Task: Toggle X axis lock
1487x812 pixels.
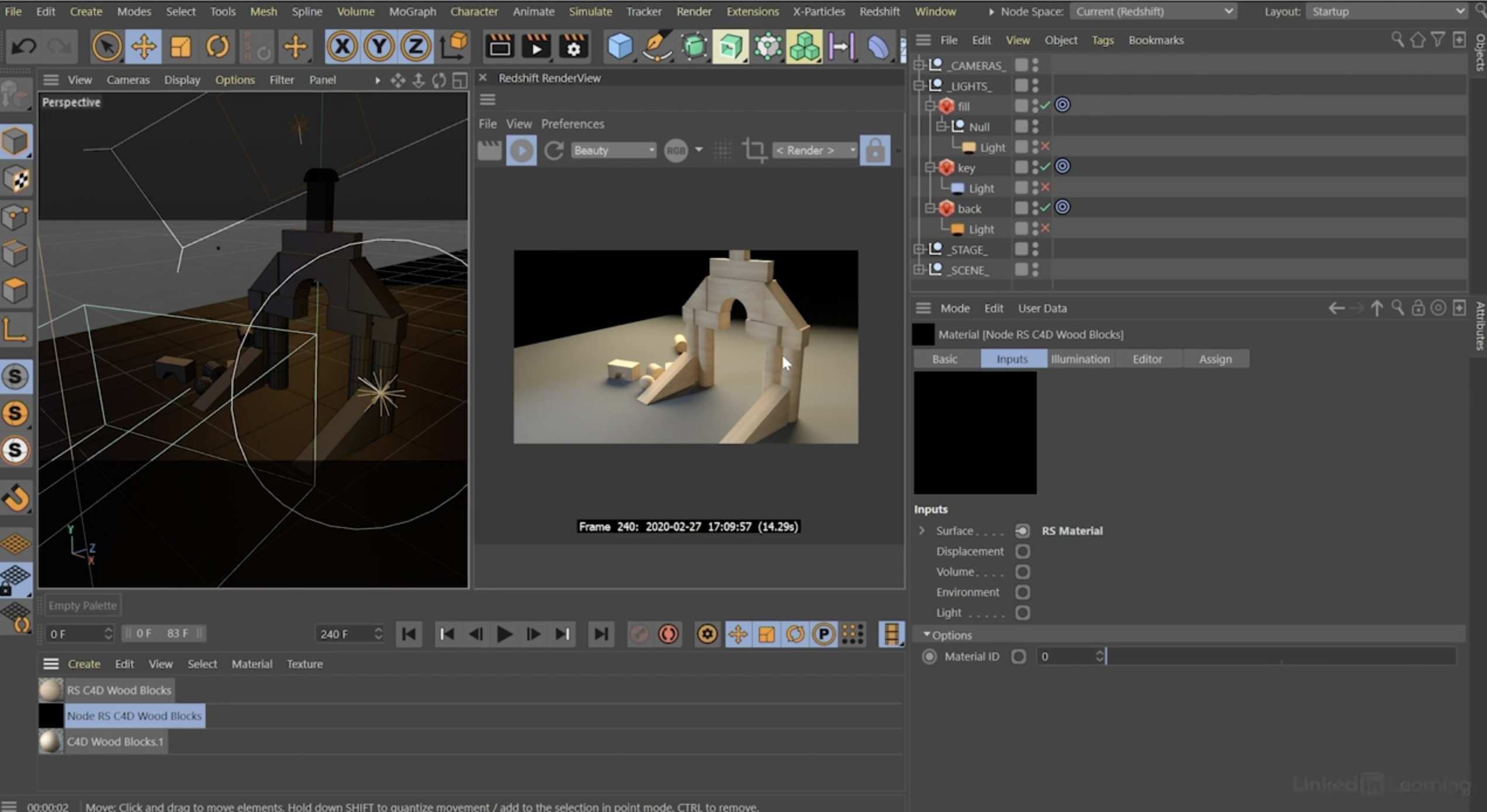Action: [342, 46]
